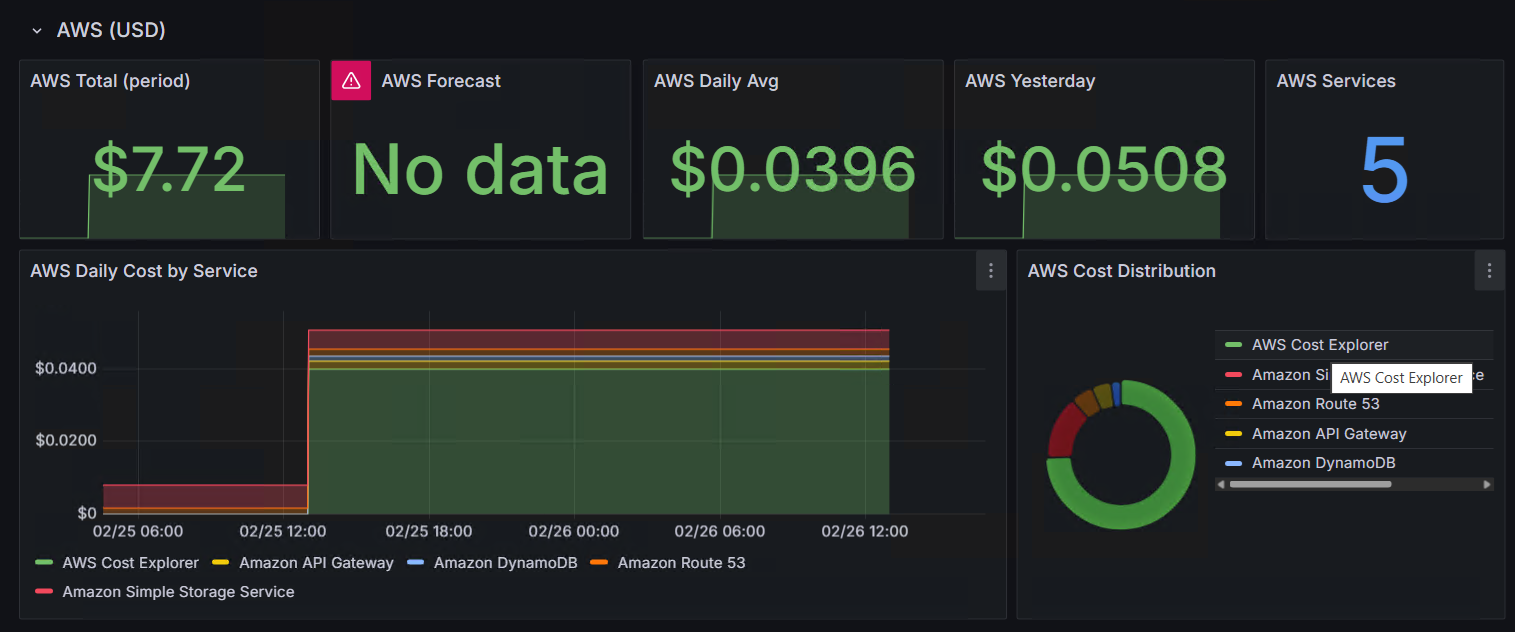Open the kebab menu on AWS Daily Cost by Service
Screen dimensions: 1515x632
990,270
